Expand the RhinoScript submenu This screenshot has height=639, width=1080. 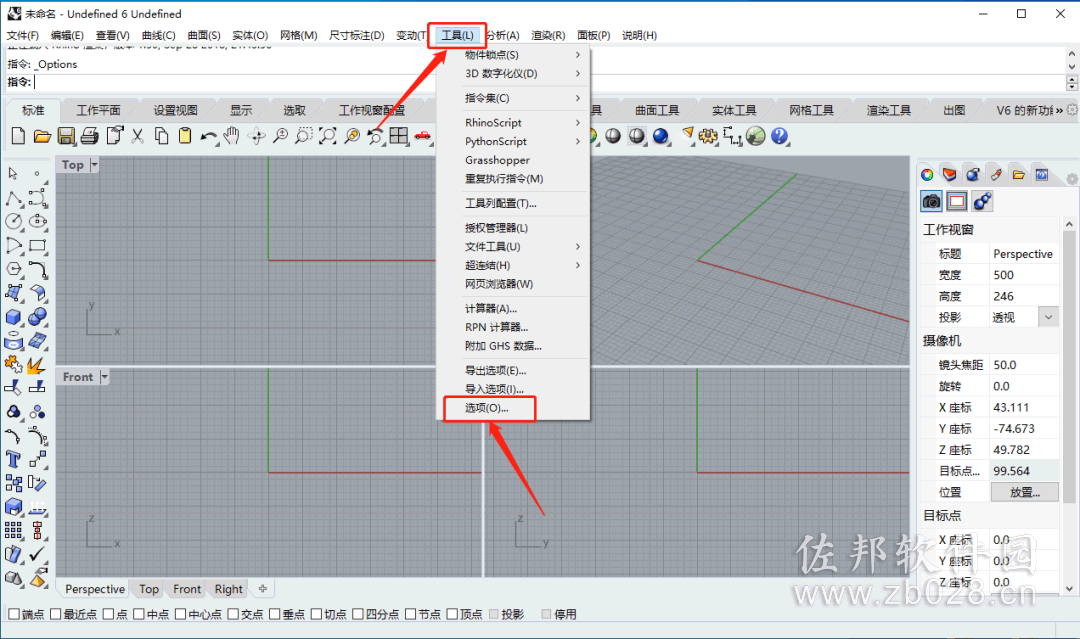coord(513,123)
